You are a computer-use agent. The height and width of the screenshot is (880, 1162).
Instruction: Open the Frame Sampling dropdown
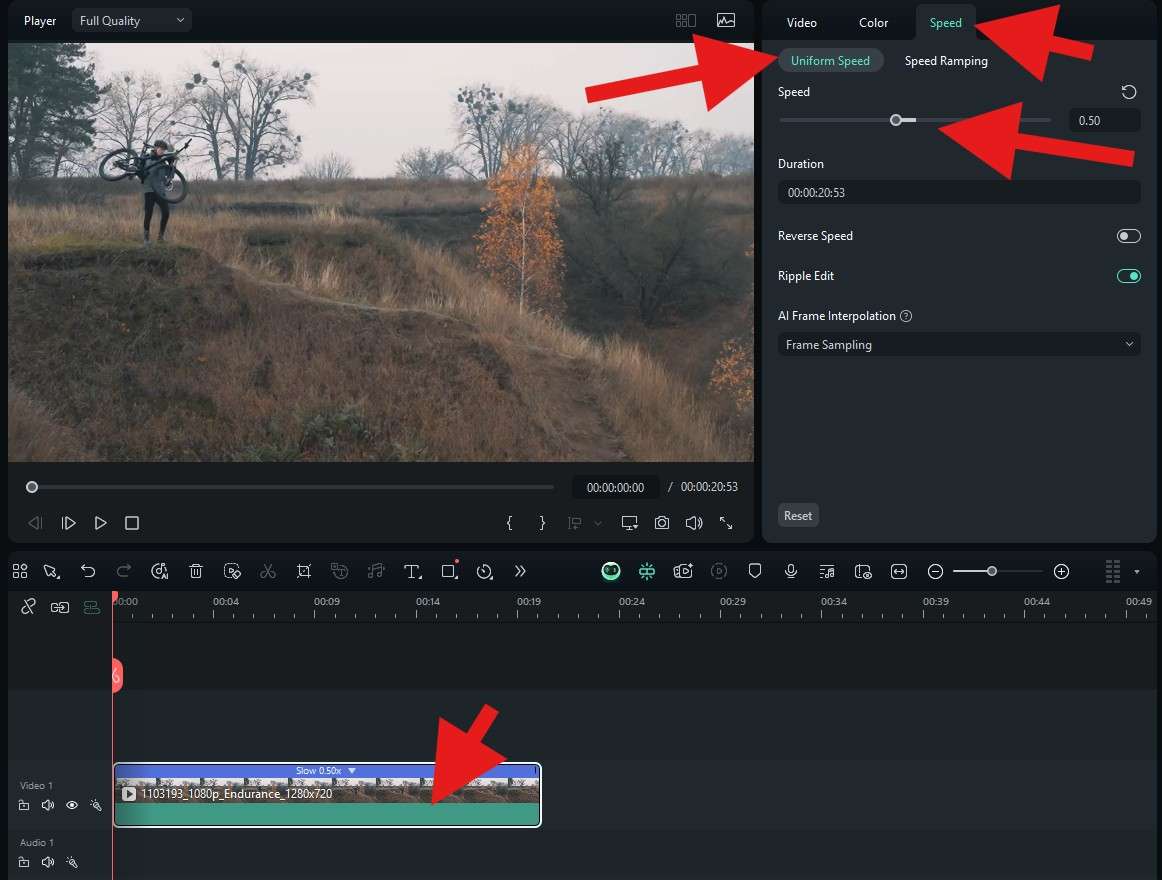point(959,345)
